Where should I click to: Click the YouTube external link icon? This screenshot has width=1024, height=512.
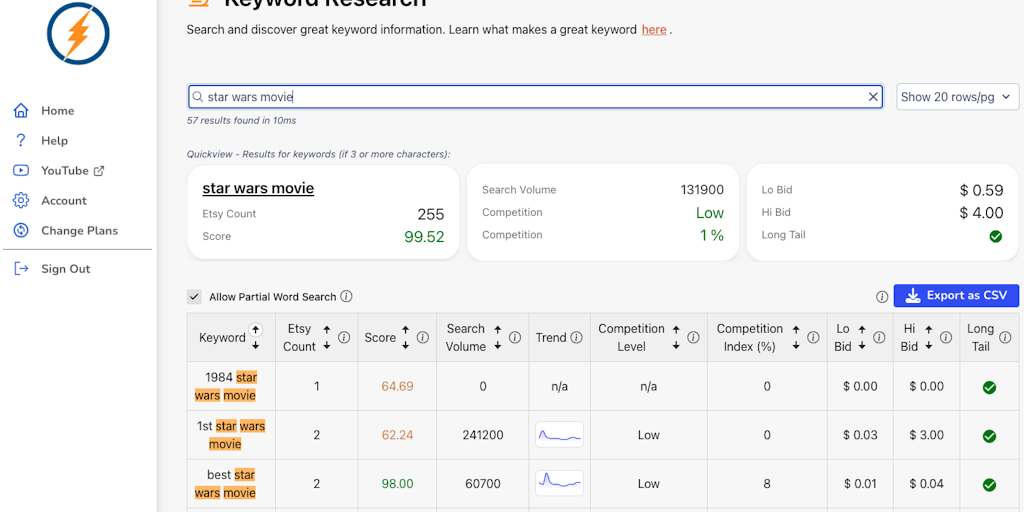[99, 171]
